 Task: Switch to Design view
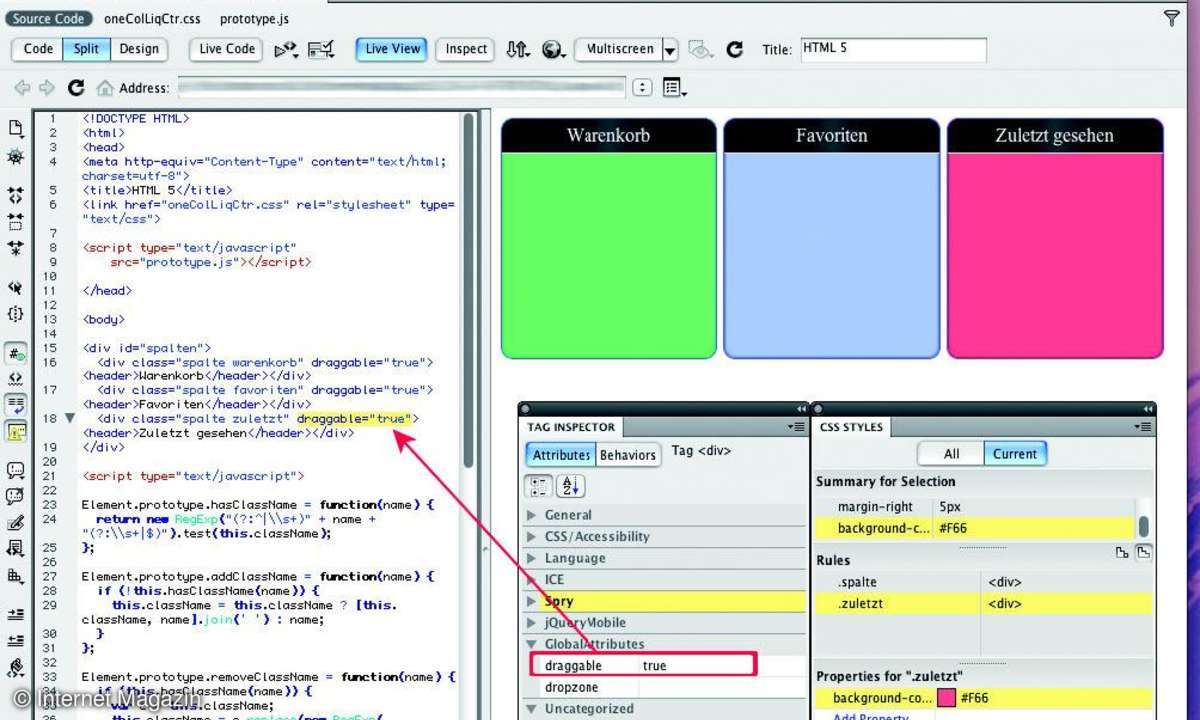pyautogui.click(x=139, y=49)
